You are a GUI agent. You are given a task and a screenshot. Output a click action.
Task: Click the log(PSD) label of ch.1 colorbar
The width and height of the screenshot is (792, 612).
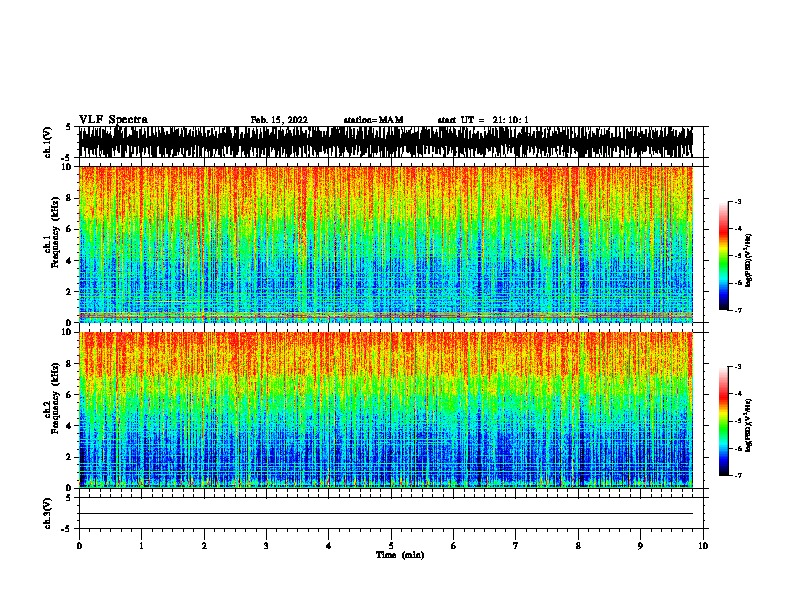point(748,260)
